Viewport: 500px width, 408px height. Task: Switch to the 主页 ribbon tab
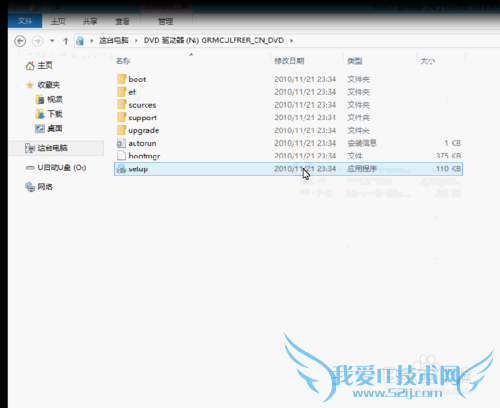click(x=58, y=21)
